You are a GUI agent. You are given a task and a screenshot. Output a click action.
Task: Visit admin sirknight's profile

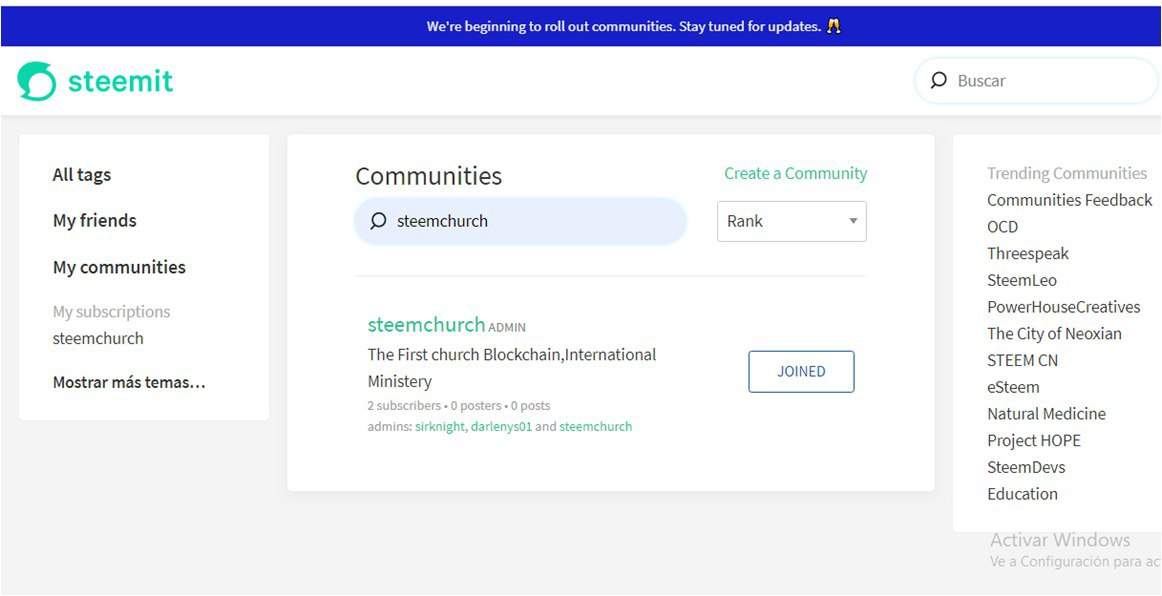439,427
